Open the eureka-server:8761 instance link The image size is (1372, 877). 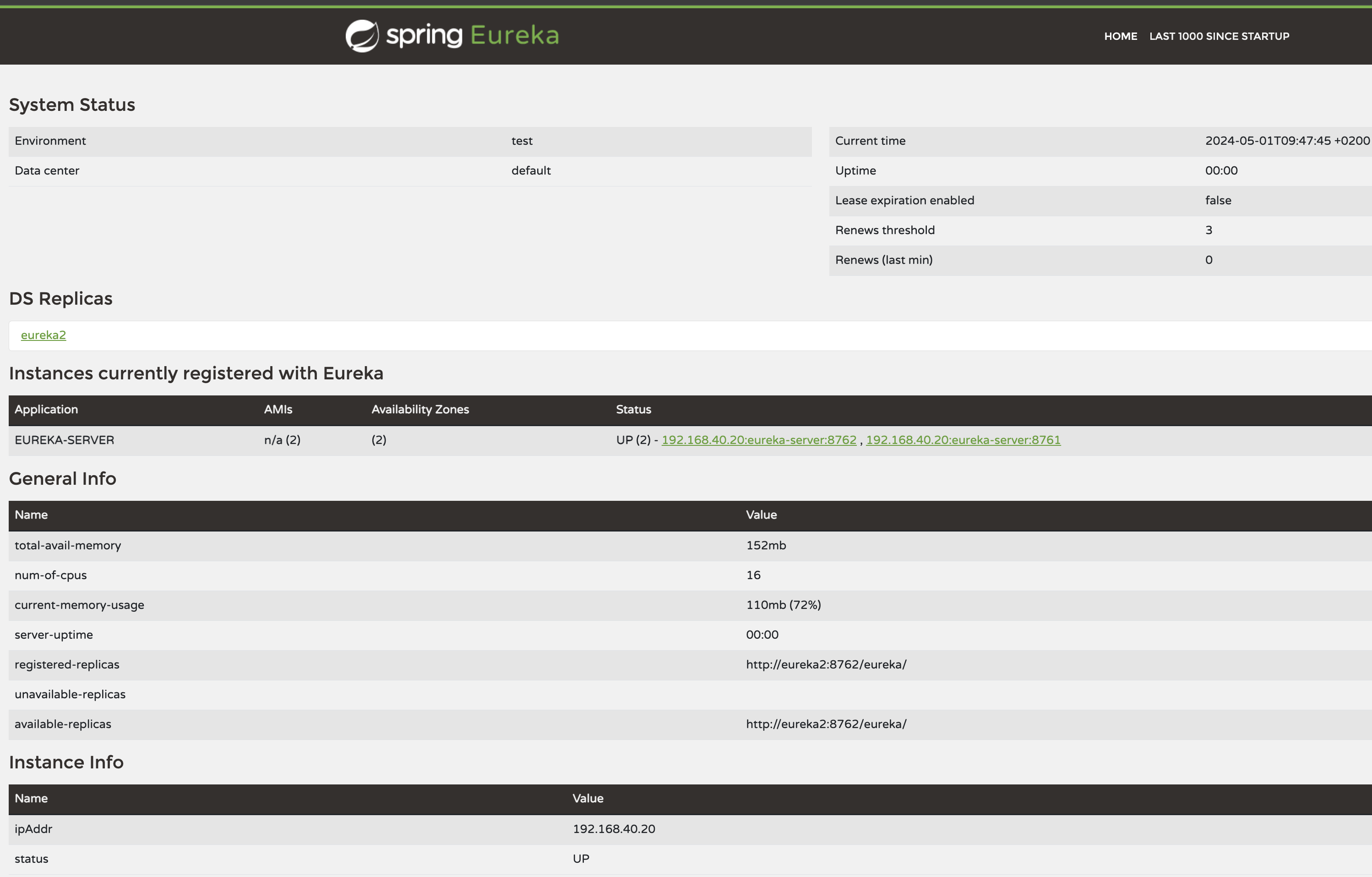point(963,440)
